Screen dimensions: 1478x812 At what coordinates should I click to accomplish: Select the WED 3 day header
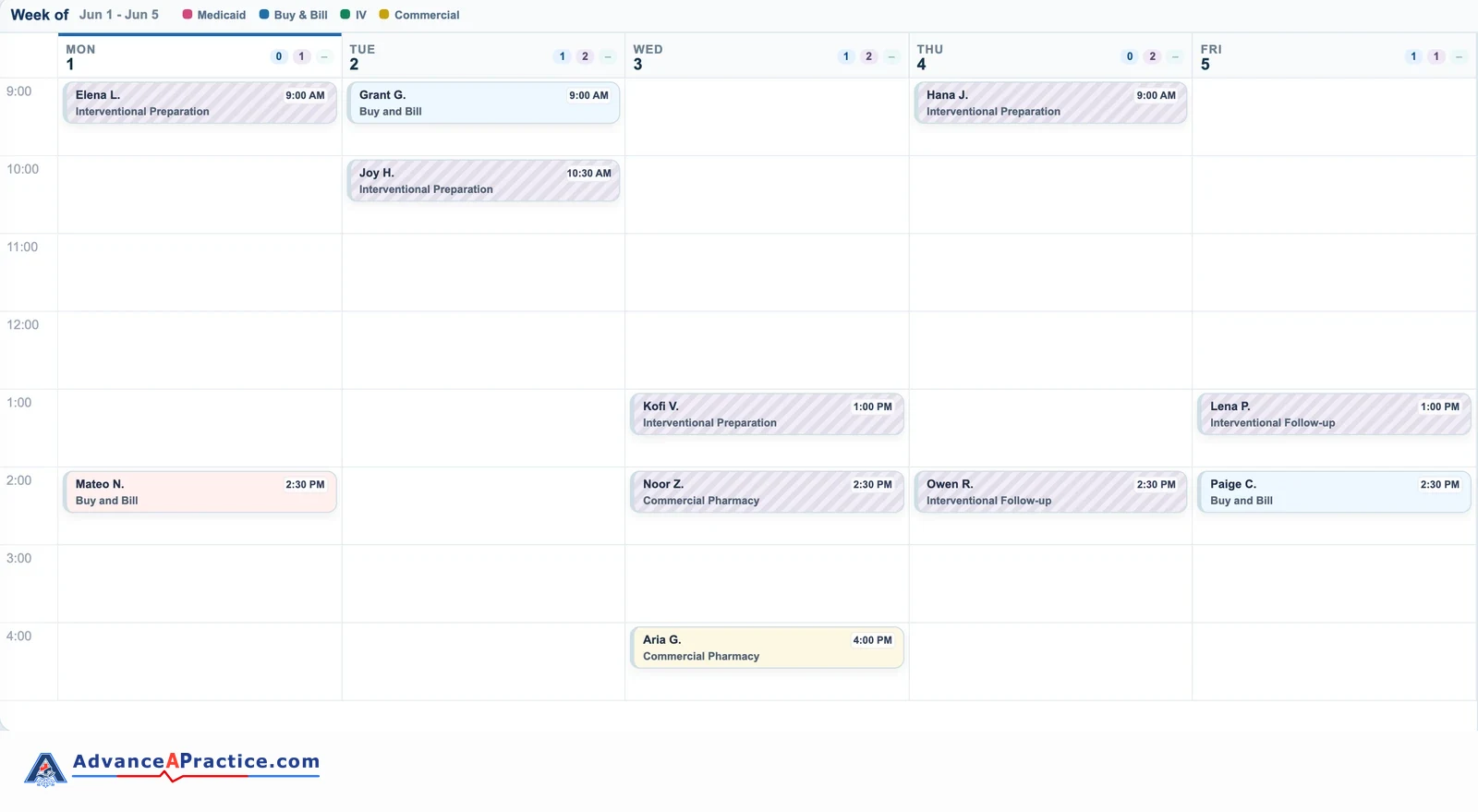[767, 56]
